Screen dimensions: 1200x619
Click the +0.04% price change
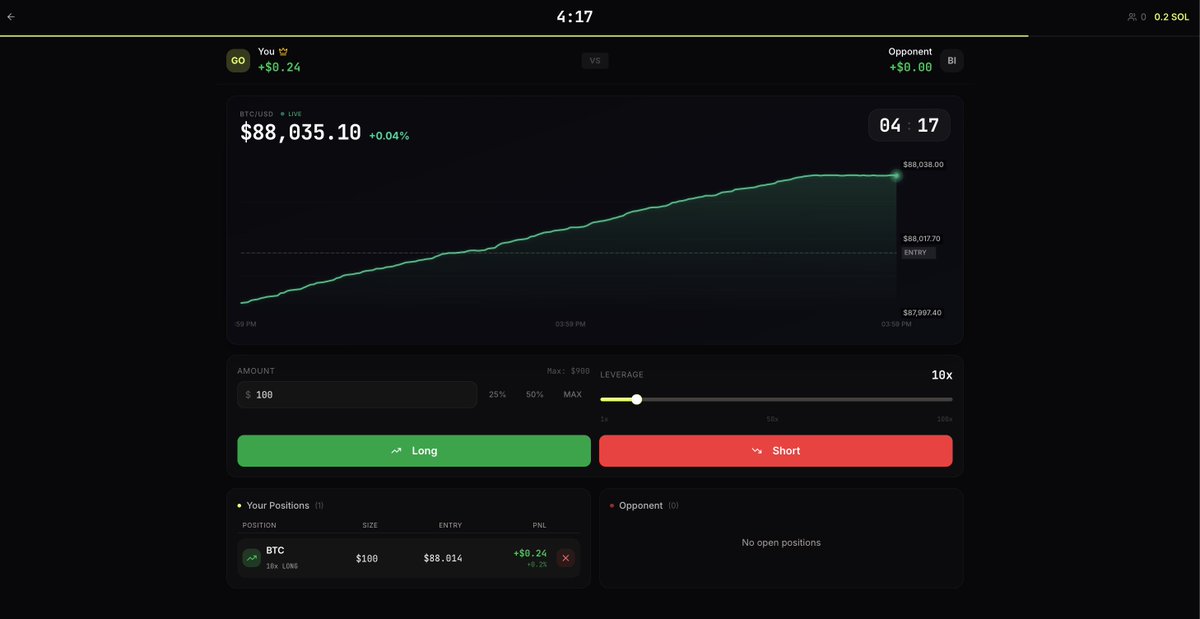[389, 136]
